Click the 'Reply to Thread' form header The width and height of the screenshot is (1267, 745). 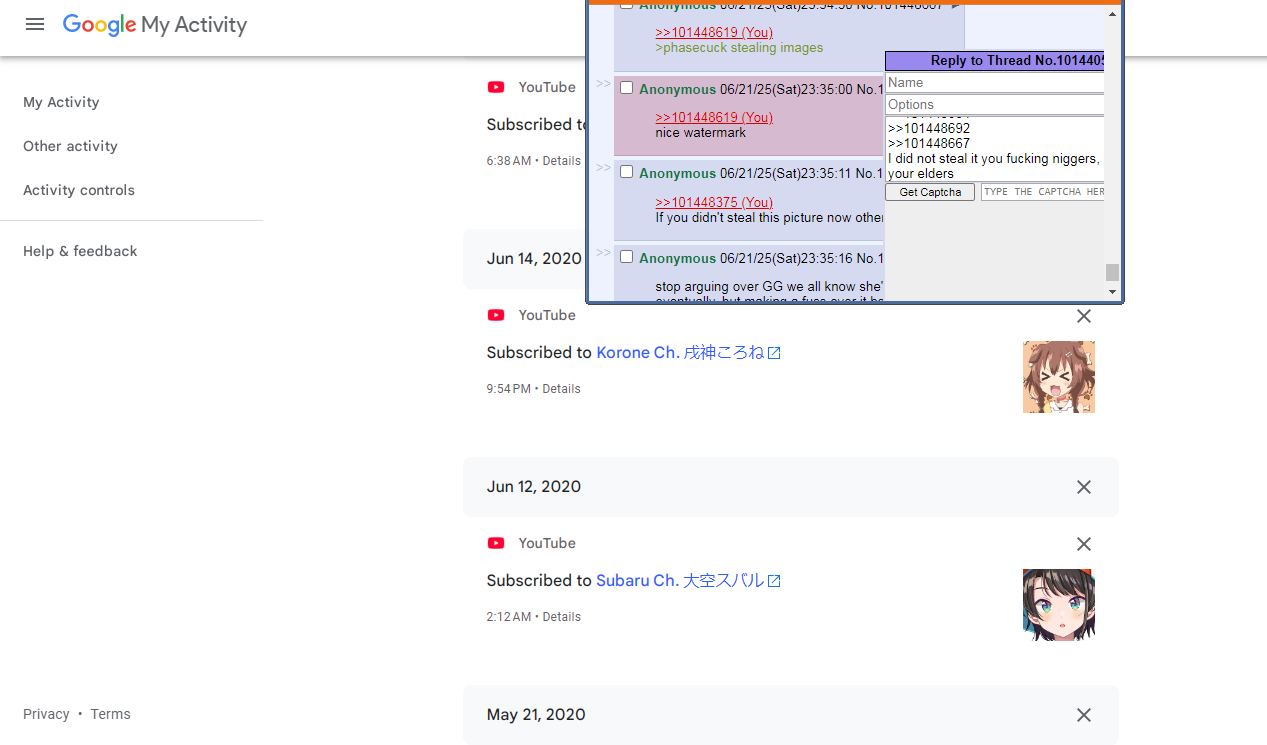pos(995,61)
